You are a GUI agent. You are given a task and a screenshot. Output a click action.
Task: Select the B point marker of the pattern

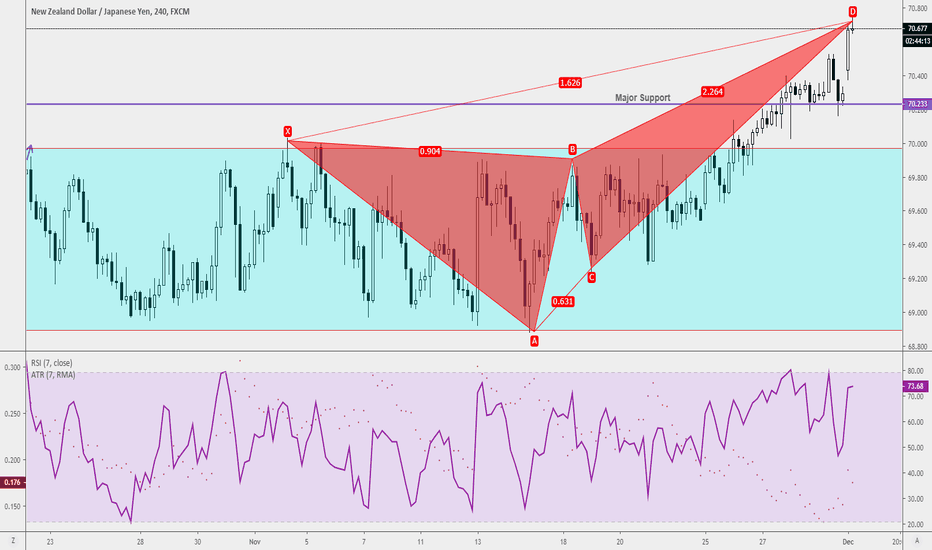[573, 150]
